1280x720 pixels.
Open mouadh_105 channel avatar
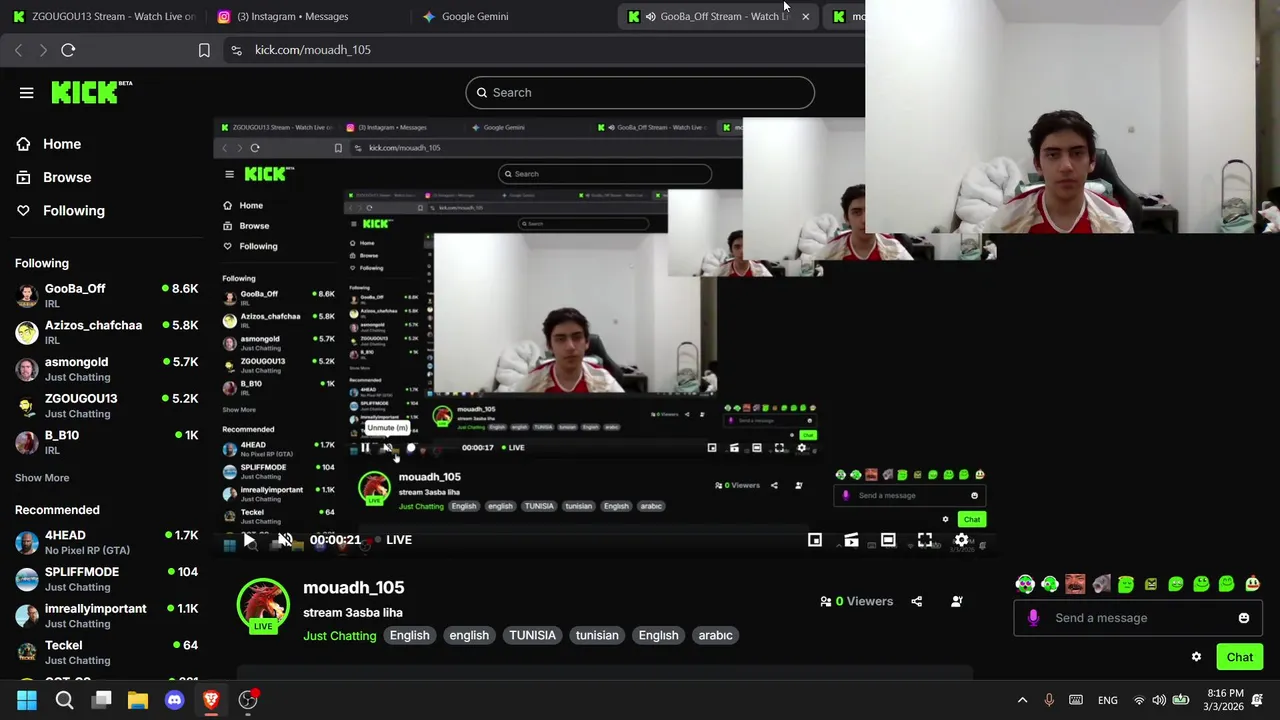point(263,604)
